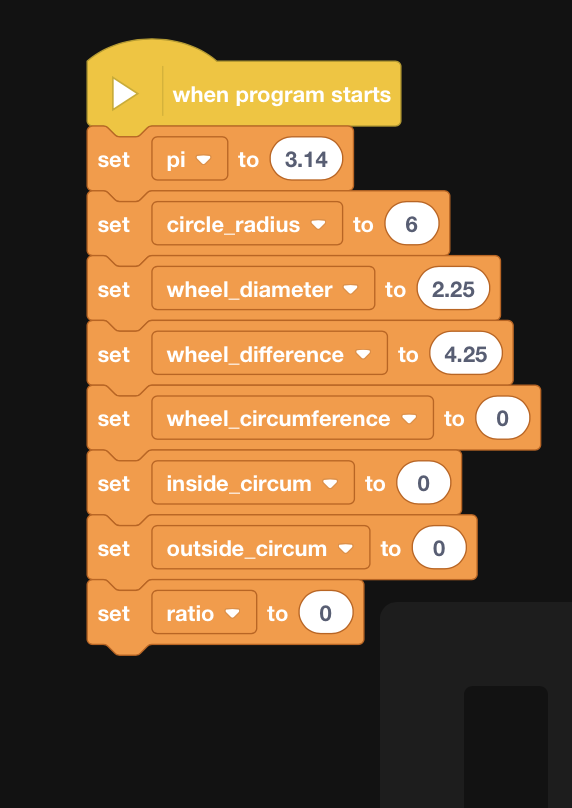Click the 3.14 value field
Image resolution: width=572 pixels, height=808 pixels.
pos(306,159)
